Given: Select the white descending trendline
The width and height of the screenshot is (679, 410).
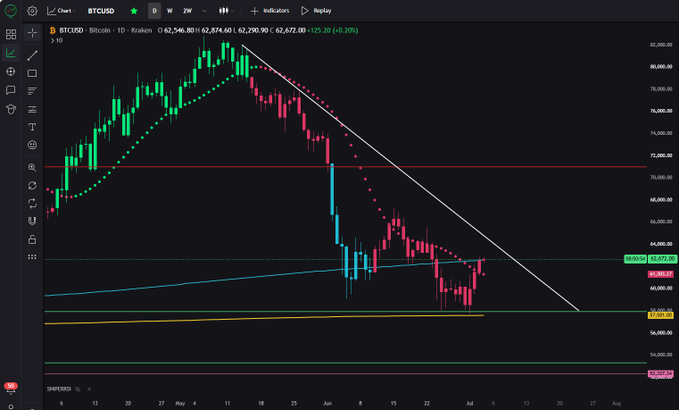Looking at the screenshot, I should 410,178.
